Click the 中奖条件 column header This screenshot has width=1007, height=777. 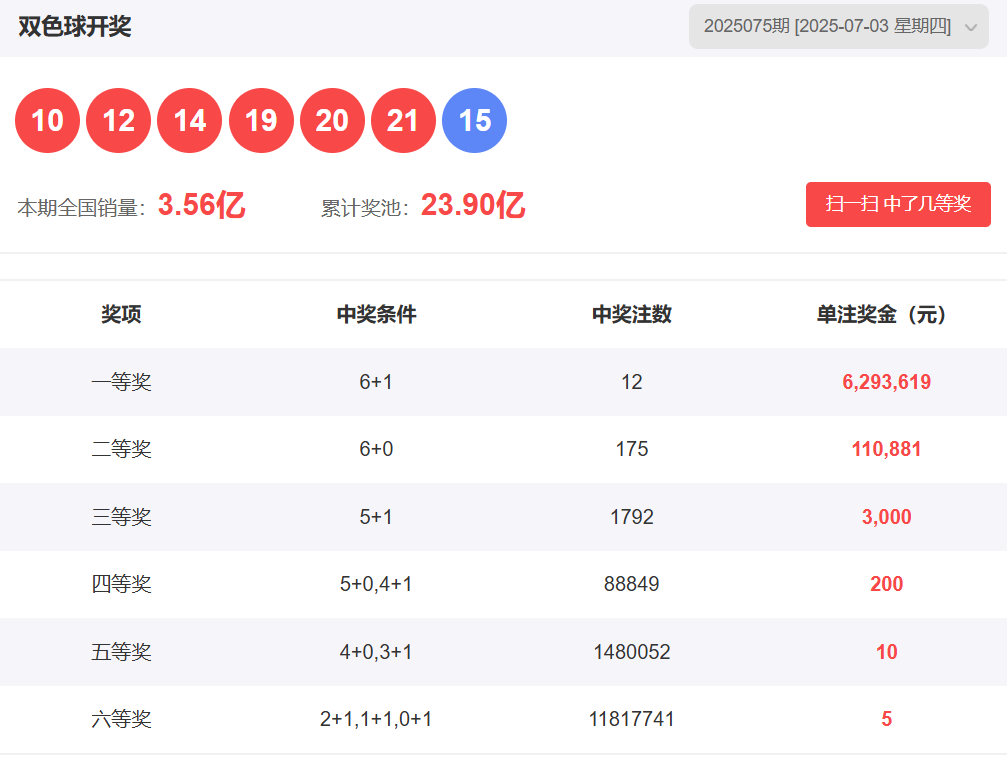[376, 314]
